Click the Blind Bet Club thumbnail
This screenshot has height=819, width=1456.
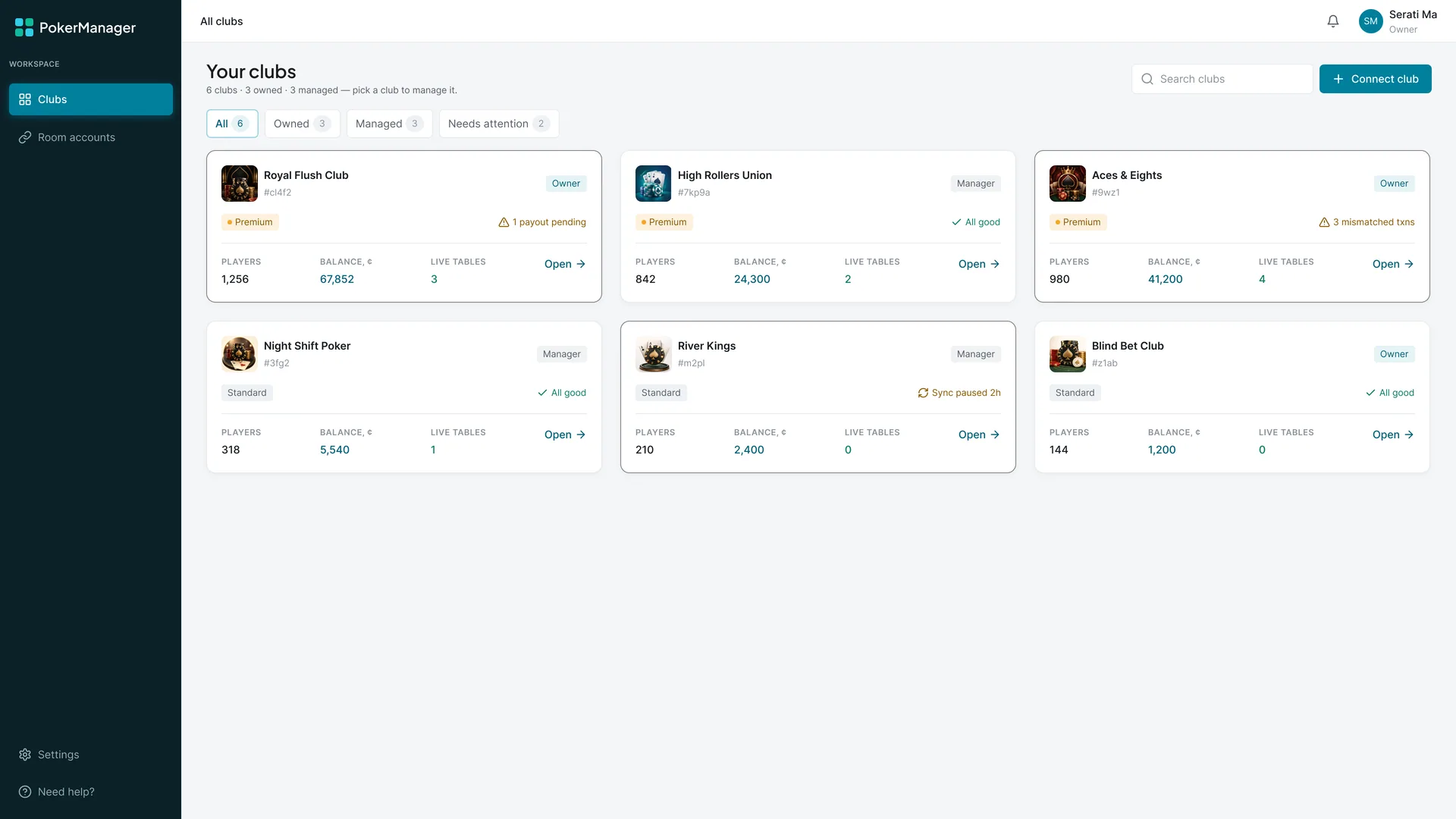click(1068, 354)
